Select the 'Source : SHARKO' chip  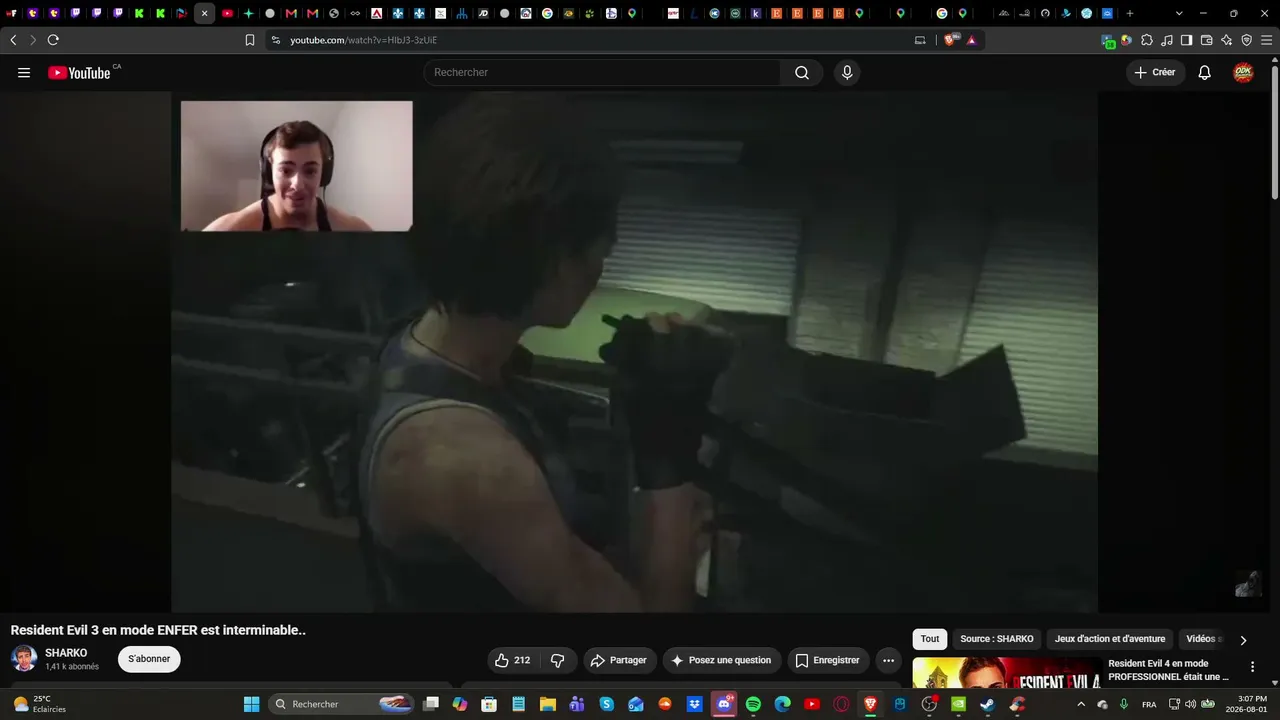click(997, 639)
